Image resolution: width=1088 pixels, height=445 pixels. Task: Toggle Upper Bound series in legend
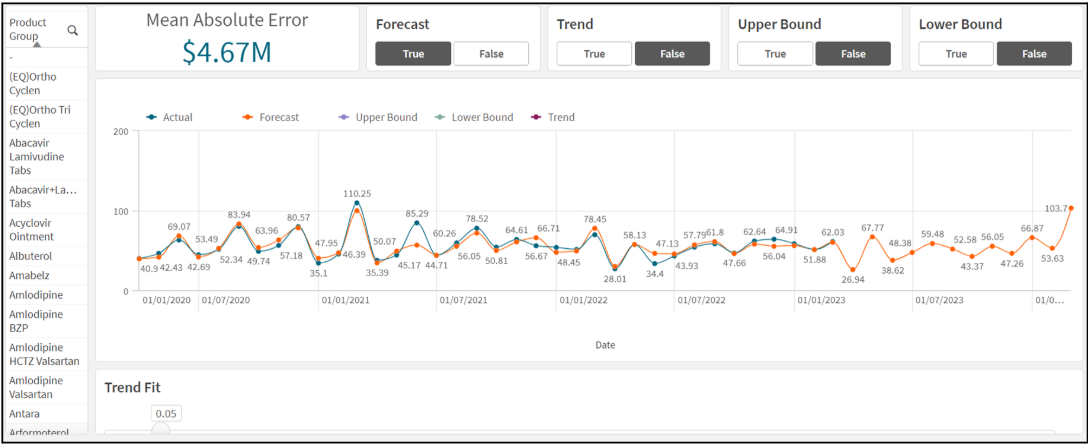(x=378, y=117)
